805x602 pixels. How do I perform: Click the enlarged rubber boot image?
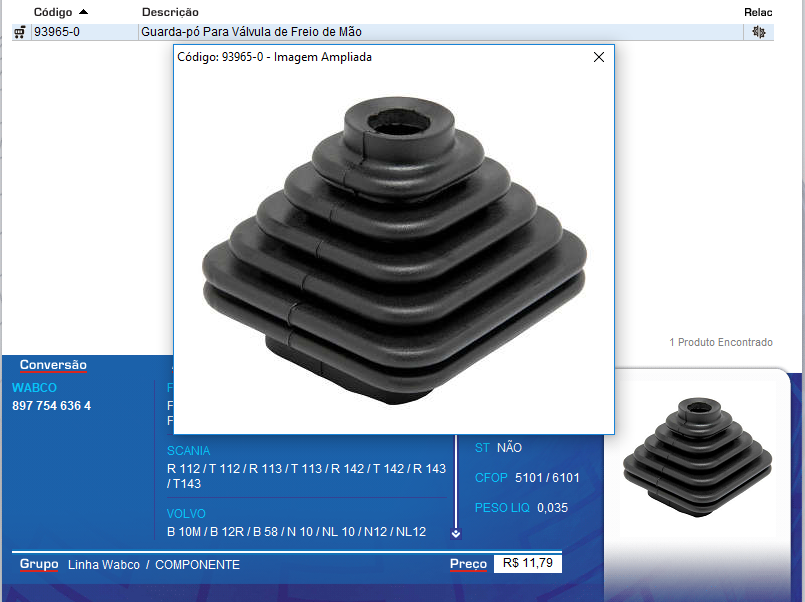coord(393,250)
